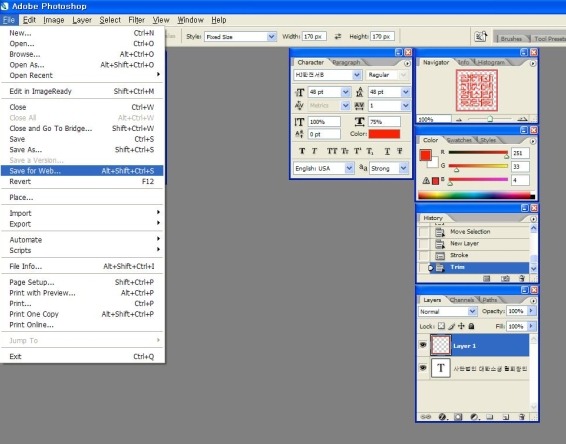
Task: Open the English: USA language dropdown
Action: pos(349,168)
